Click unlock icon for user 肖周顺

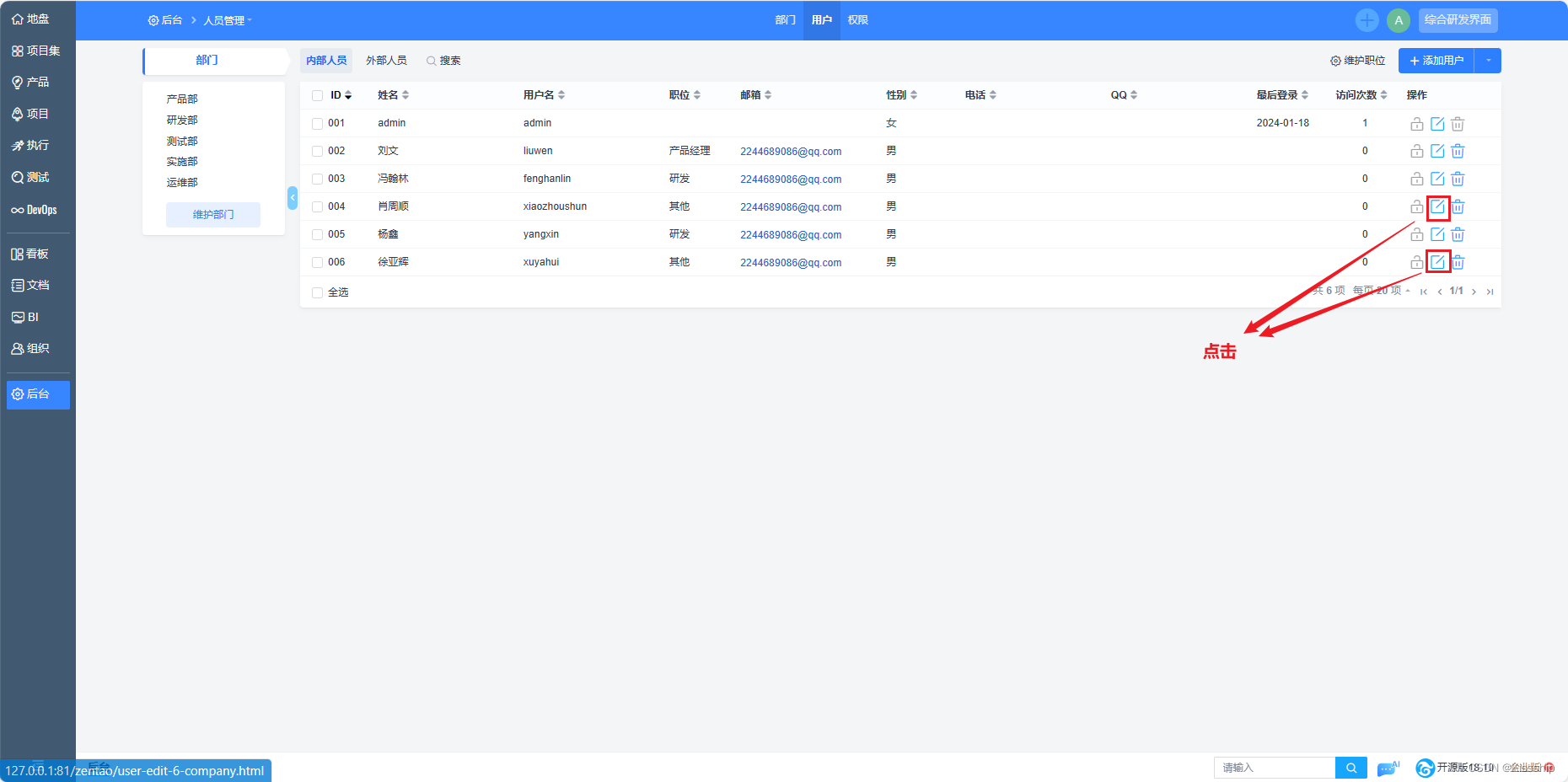point(1417,206)
